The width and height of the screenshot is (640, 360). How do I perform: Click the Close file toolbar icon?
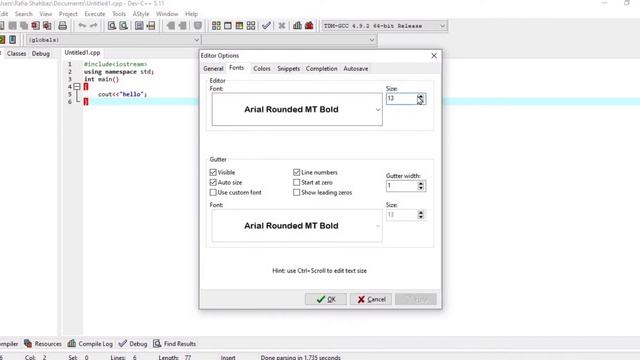point(36,26)
